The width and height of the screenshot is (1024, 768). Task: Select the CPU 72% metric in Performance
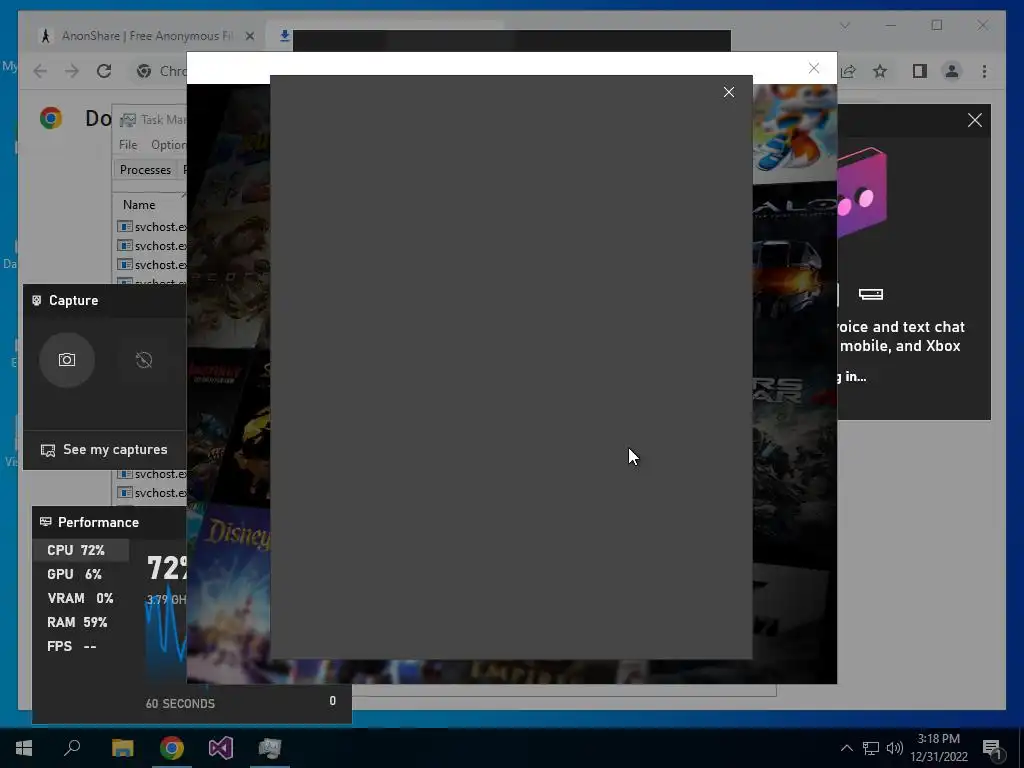81,550
